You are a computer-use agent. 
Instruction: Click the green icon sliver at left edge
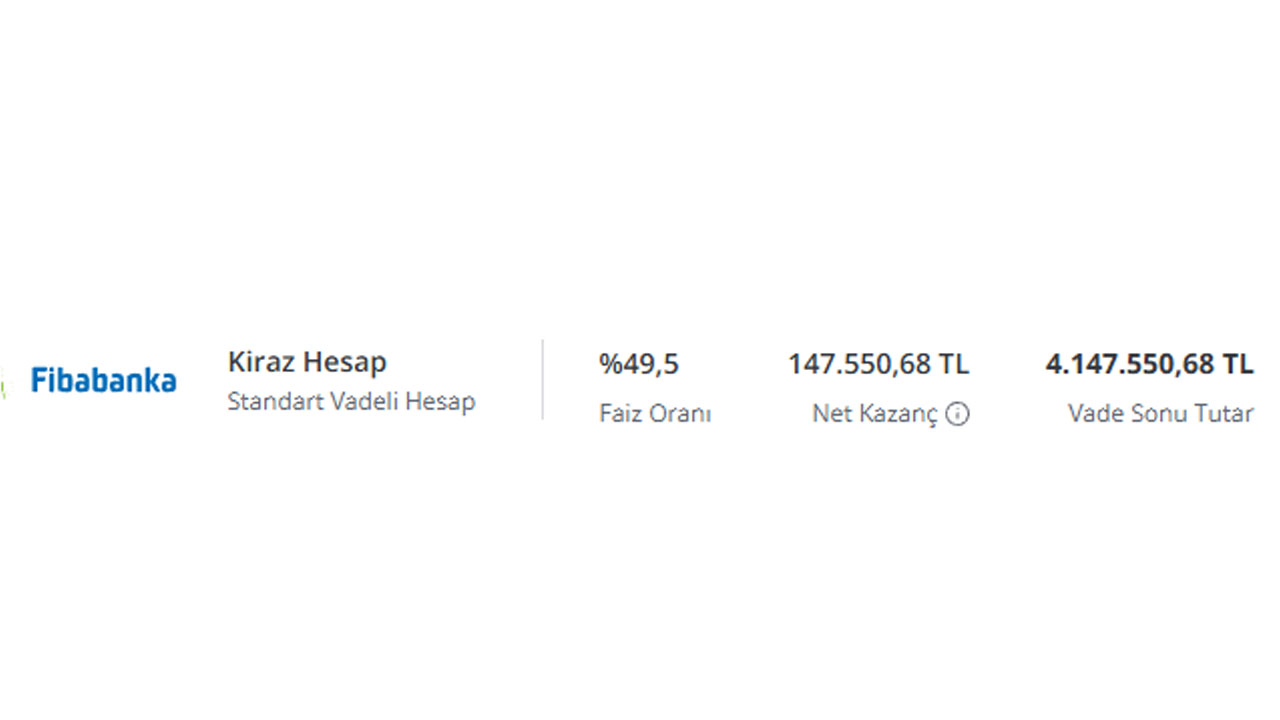tap(2, 383)
